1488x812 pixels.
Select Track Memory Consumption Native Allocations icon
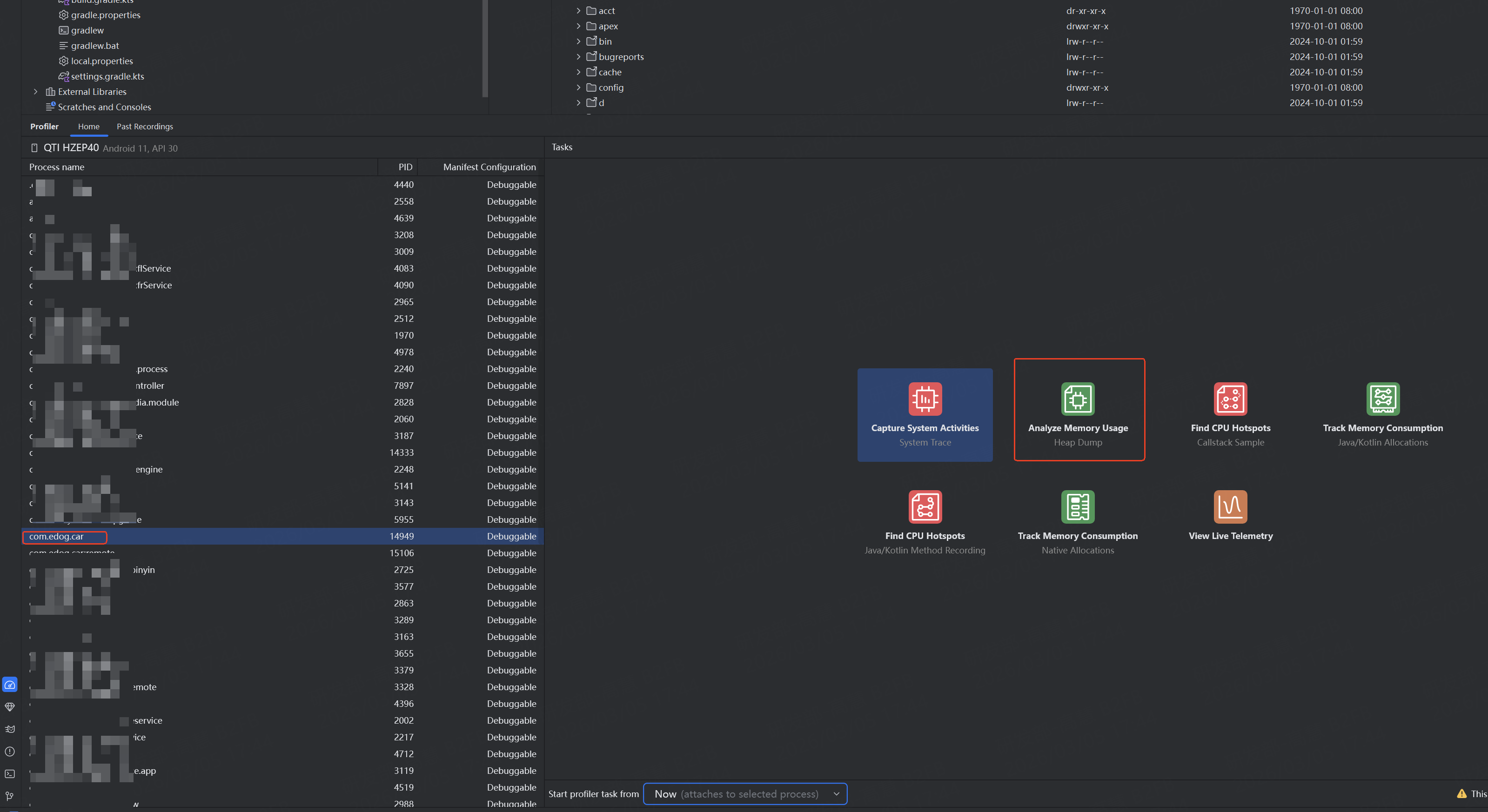(1078, 507)
